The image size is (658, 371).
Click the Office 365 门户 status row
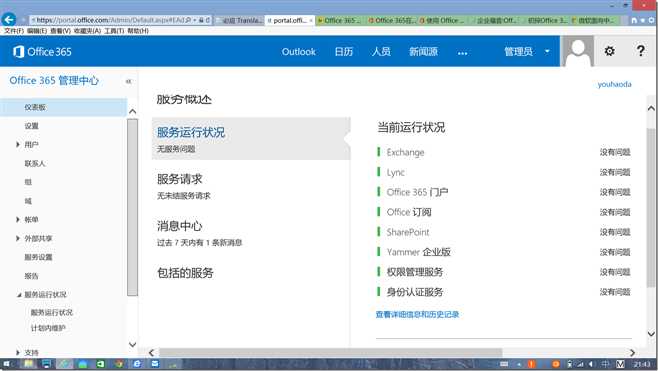[504, 192]
